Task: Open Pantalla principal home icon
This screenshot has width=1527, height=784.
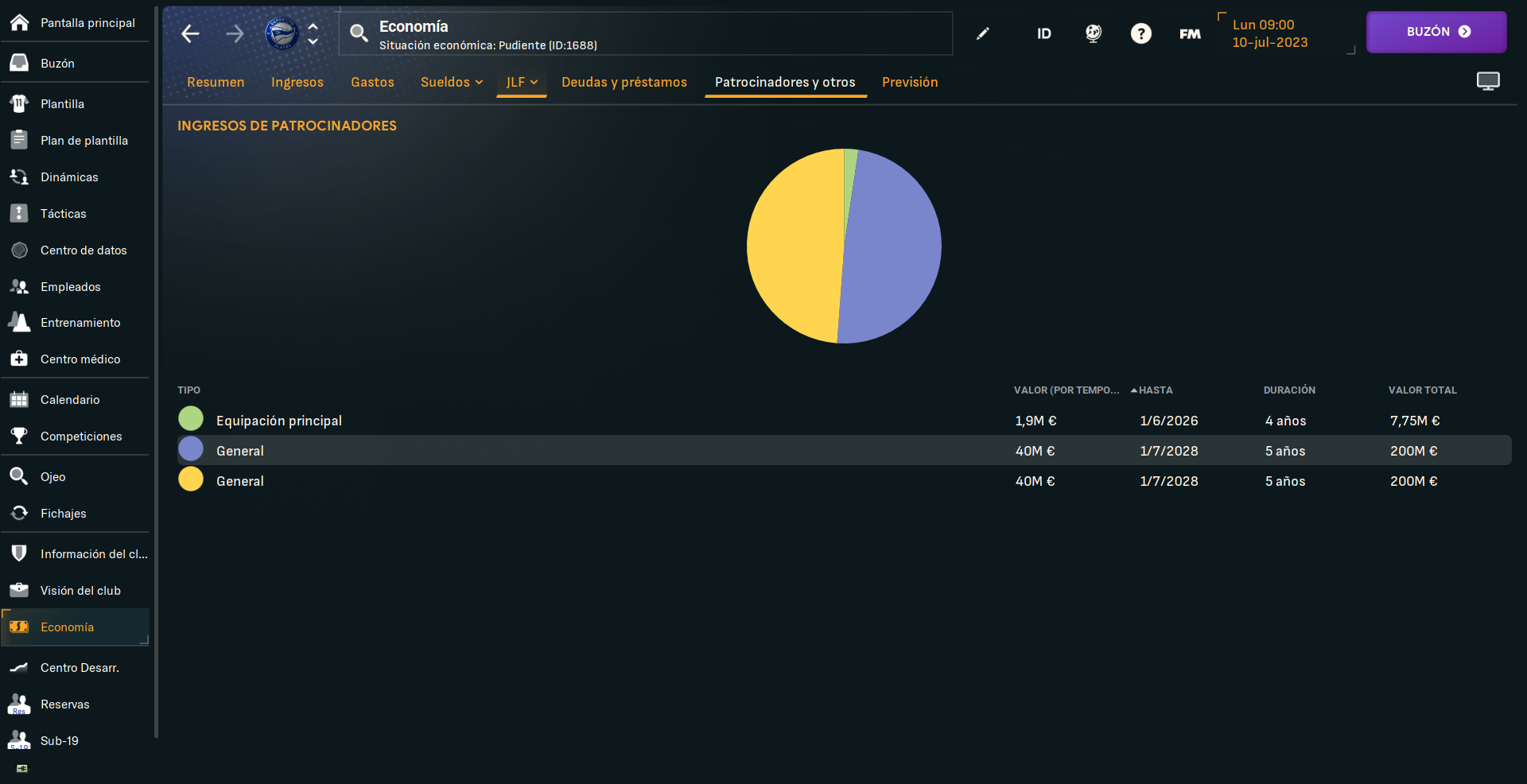Action: click(19, 22)
